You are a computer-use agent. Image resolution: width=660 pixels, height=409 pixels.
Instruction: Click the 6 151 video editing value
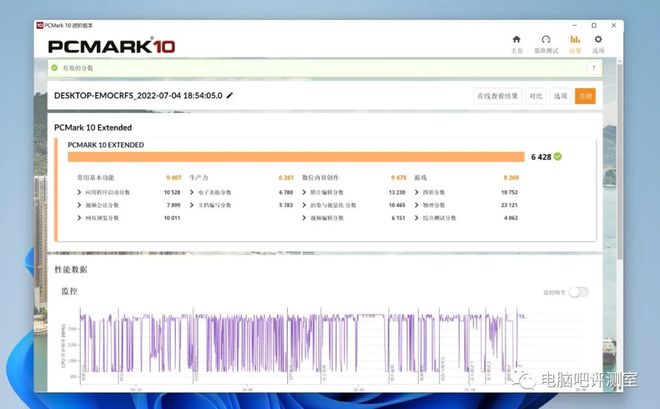click(398, 218)
